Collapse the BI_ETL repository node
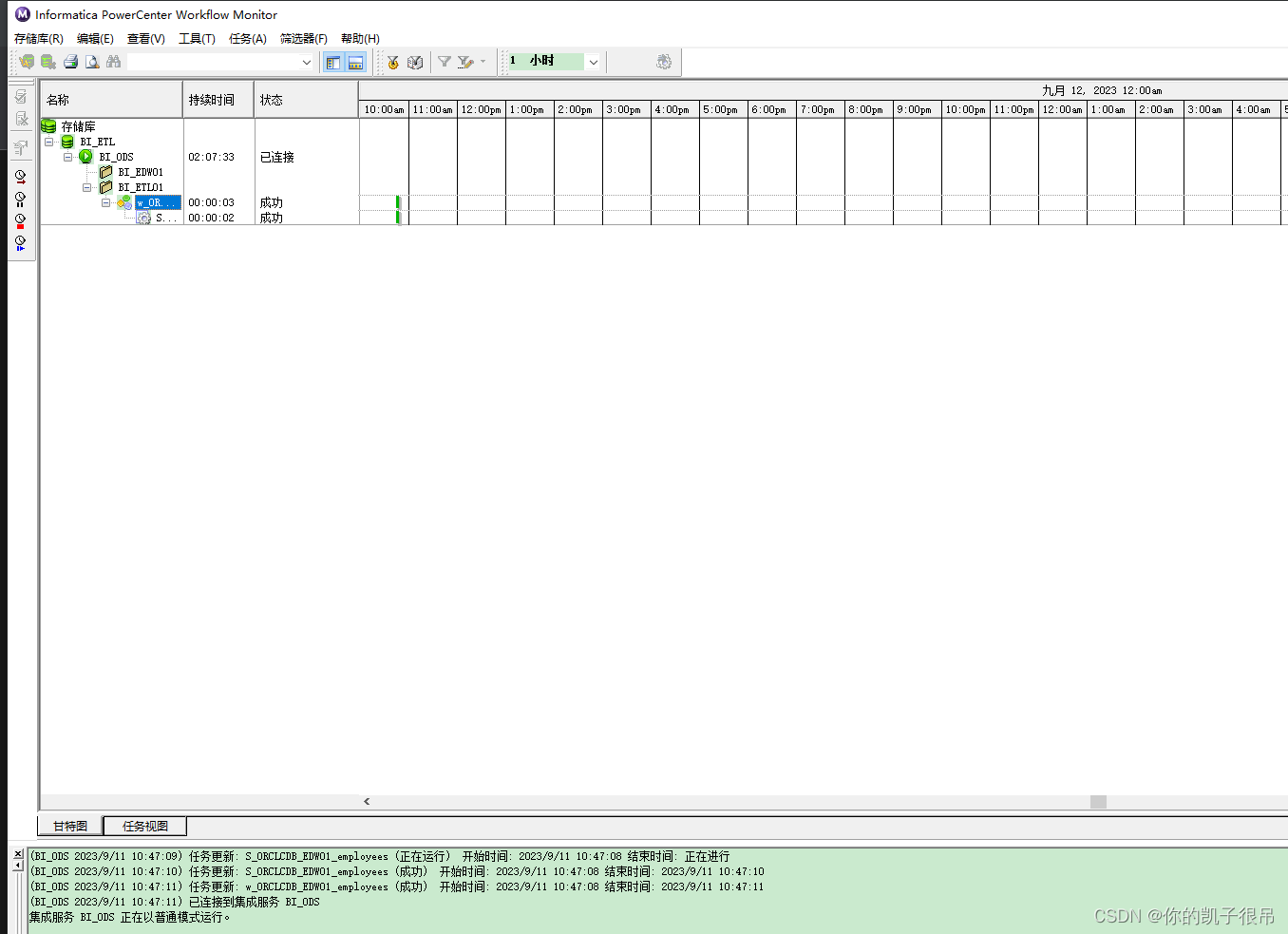 (48, 141)
